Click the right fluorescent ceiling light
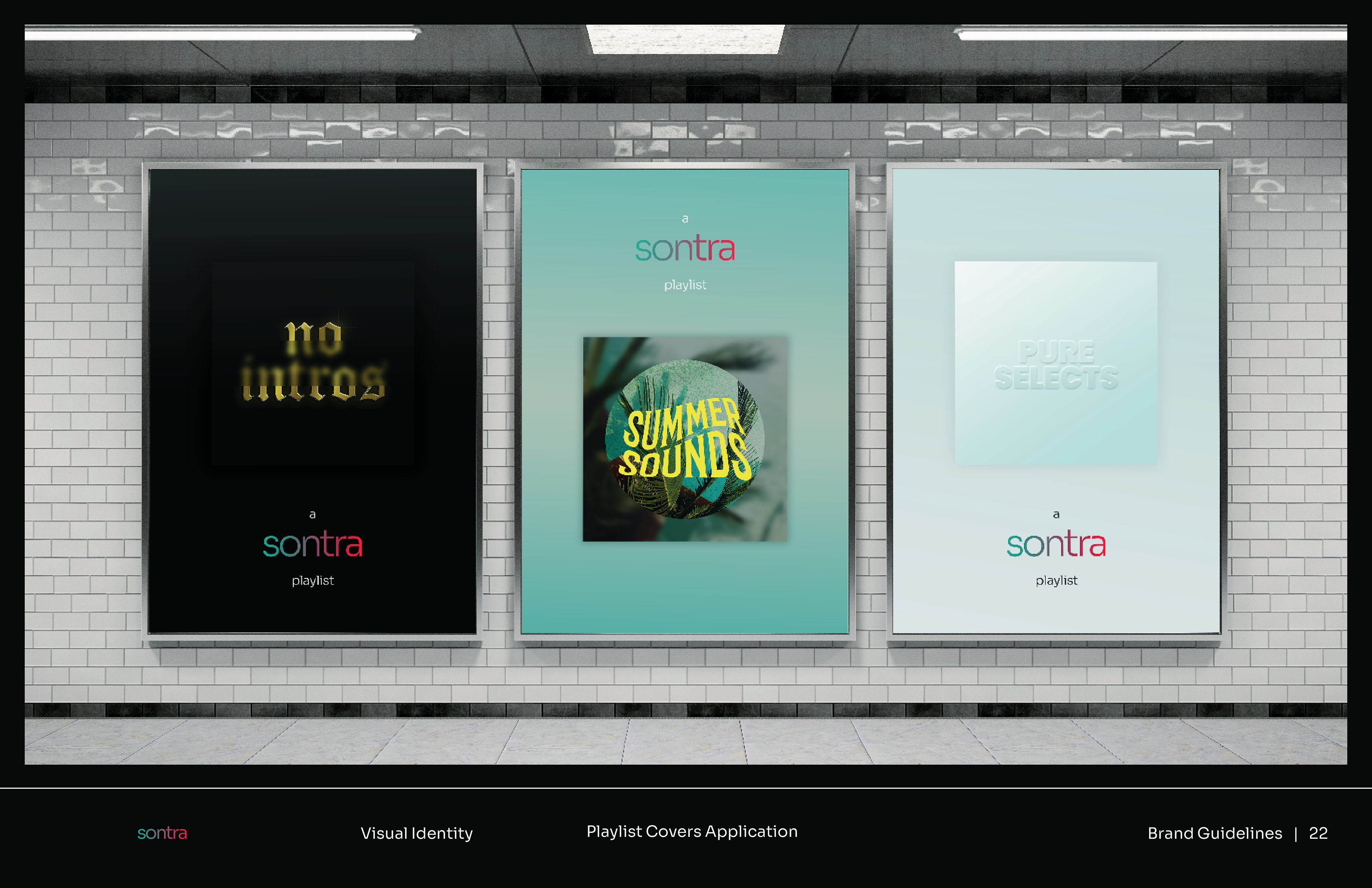The height and width of the screenshot is (888, 1372). point(1150,35)
